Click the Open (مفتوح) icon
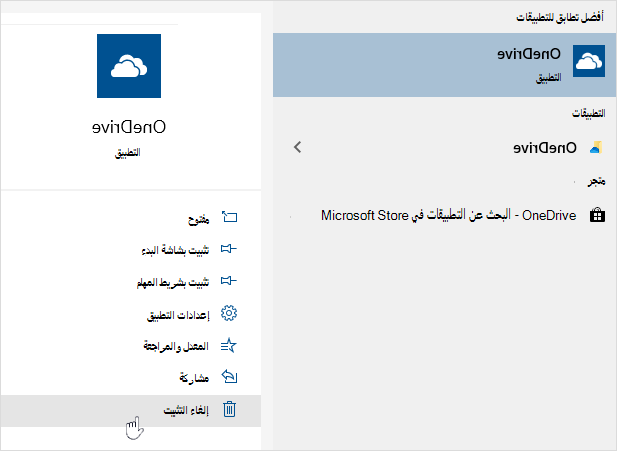617x451 pixels. click(x=229, y=217)
